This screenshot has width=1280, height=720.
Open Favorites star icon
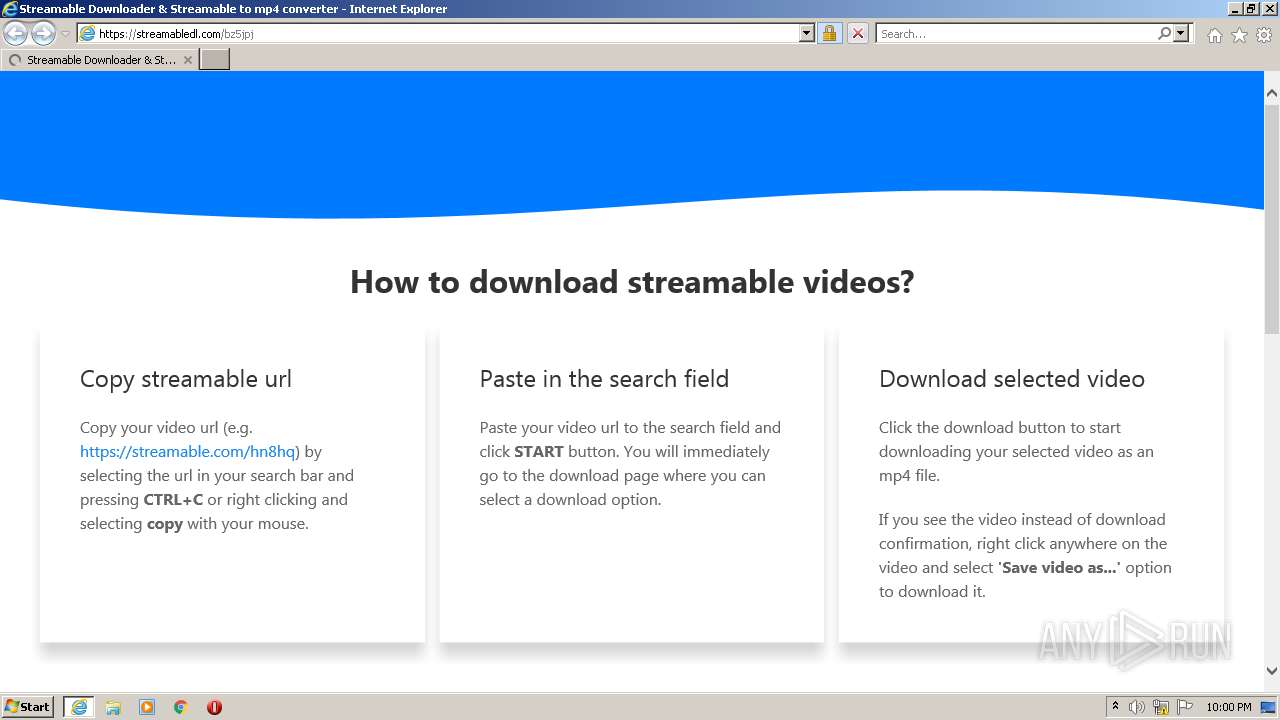pos(1239,35)
